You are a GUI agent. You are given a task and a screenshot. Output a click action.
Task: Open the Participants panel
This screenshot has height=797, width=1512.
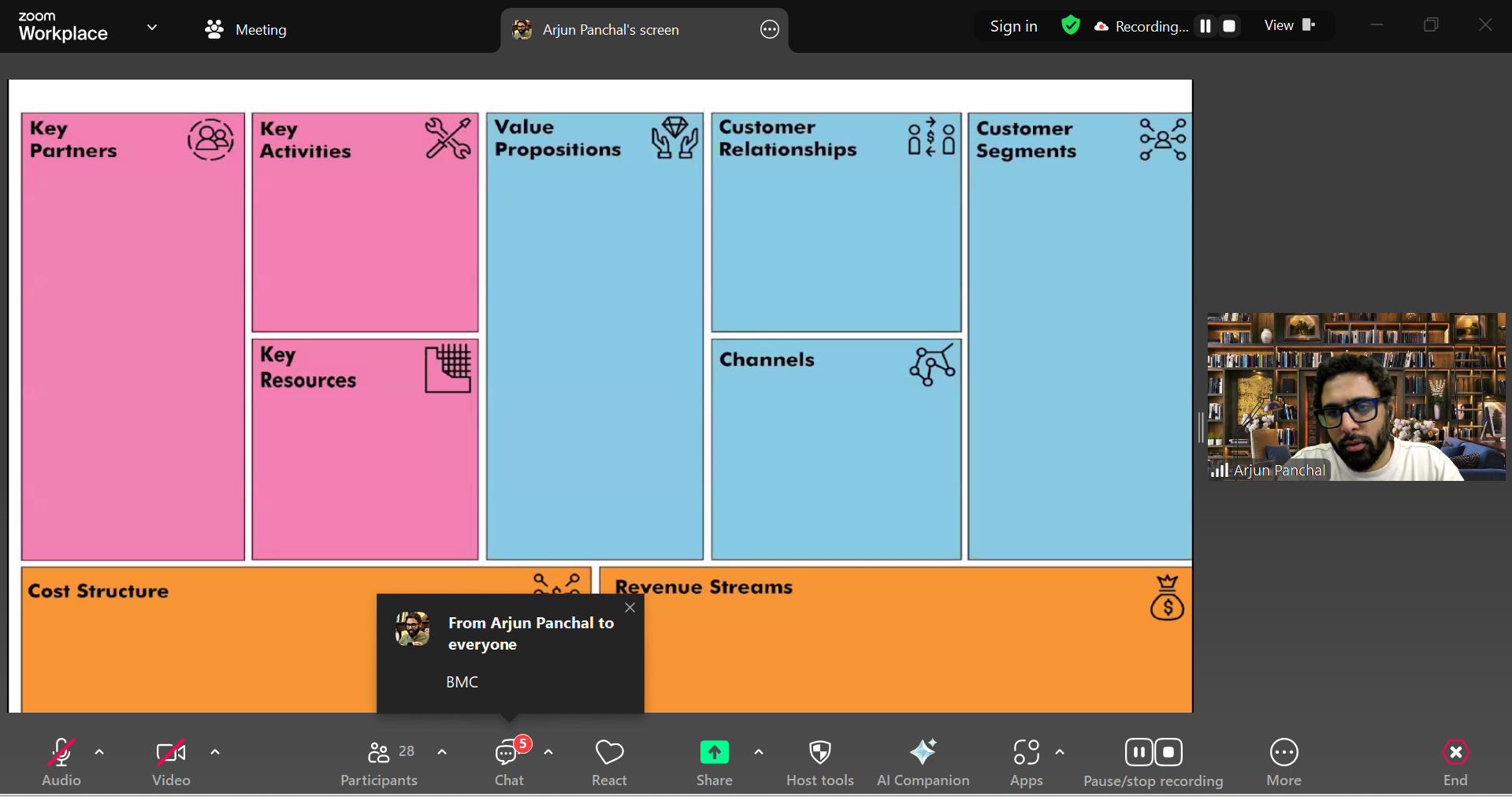379,762
